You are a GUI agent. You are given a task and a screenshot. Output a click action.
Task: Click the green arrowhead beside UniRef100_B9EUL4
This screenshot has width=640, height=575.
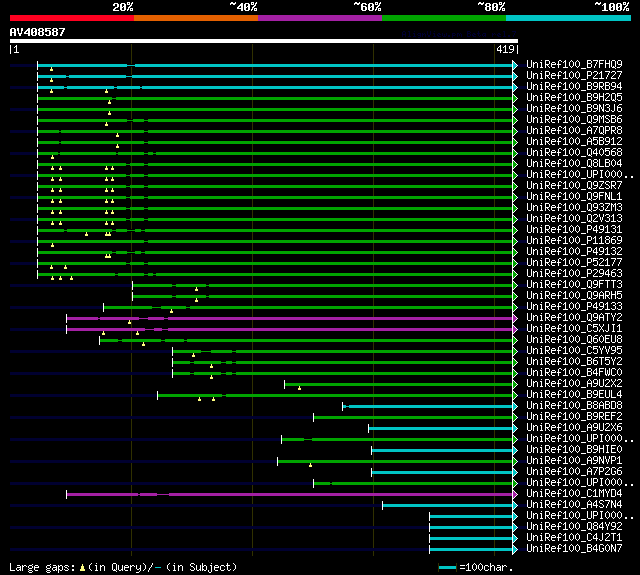tap(515, 395)
